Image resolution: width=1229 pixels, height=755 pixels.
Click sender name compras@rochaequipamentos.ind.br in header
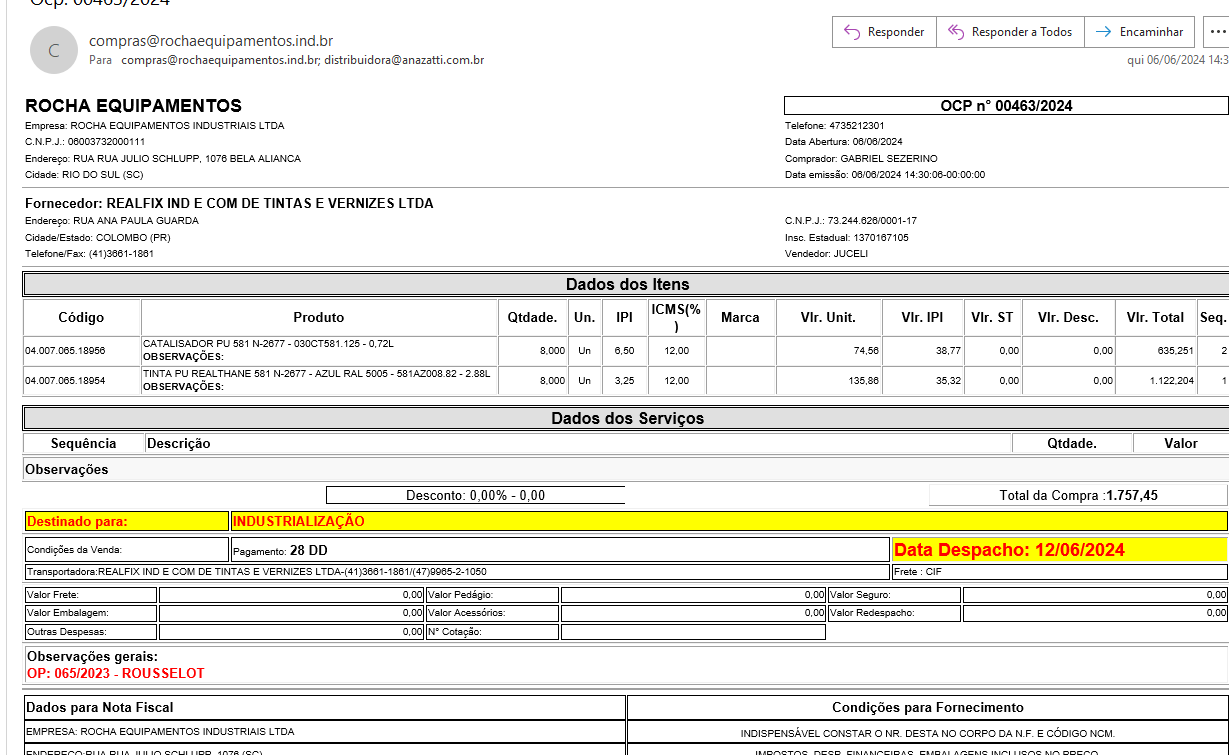211,41
